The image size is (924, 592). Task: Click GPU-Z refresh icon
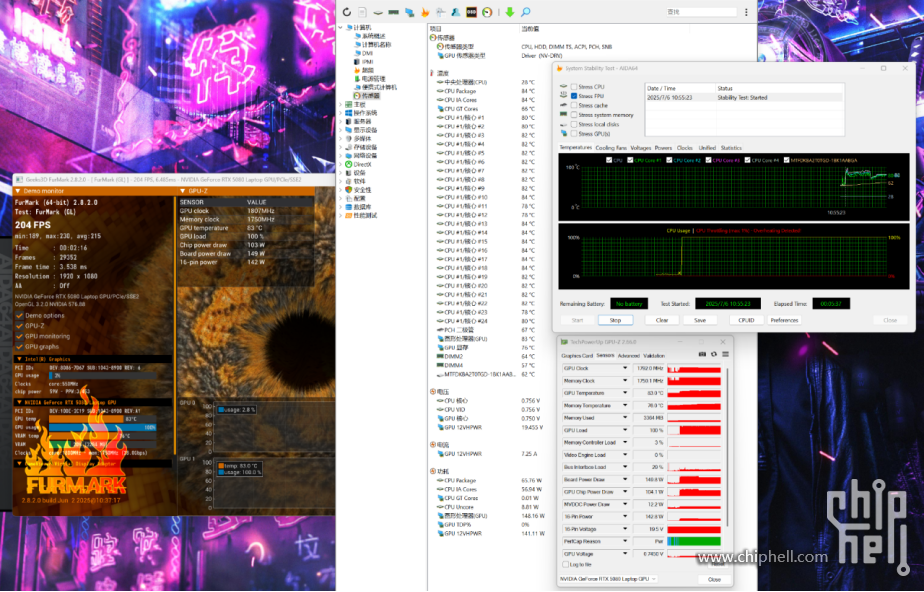pyautogui.click(x=714, y=355)
